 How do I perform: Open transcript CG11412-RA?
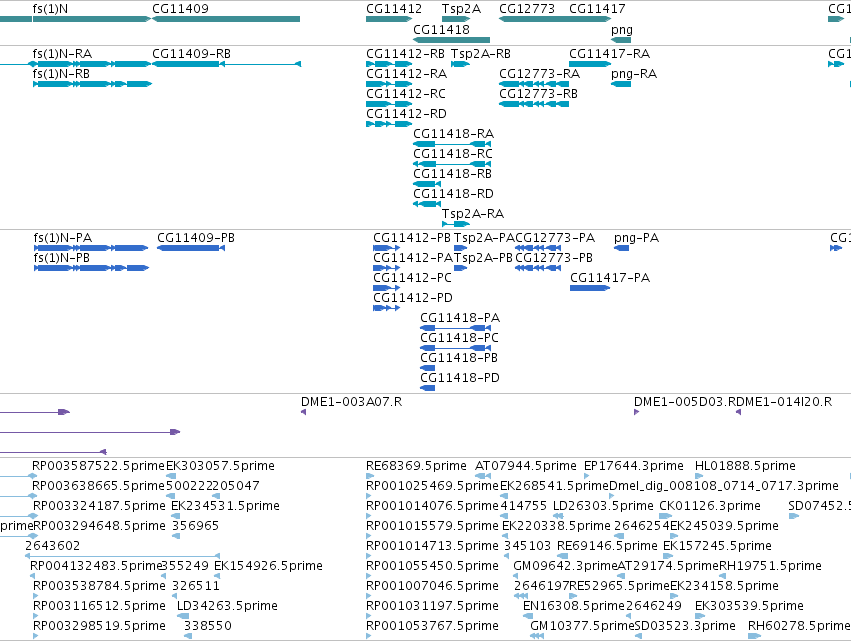(x=407, y=74)
